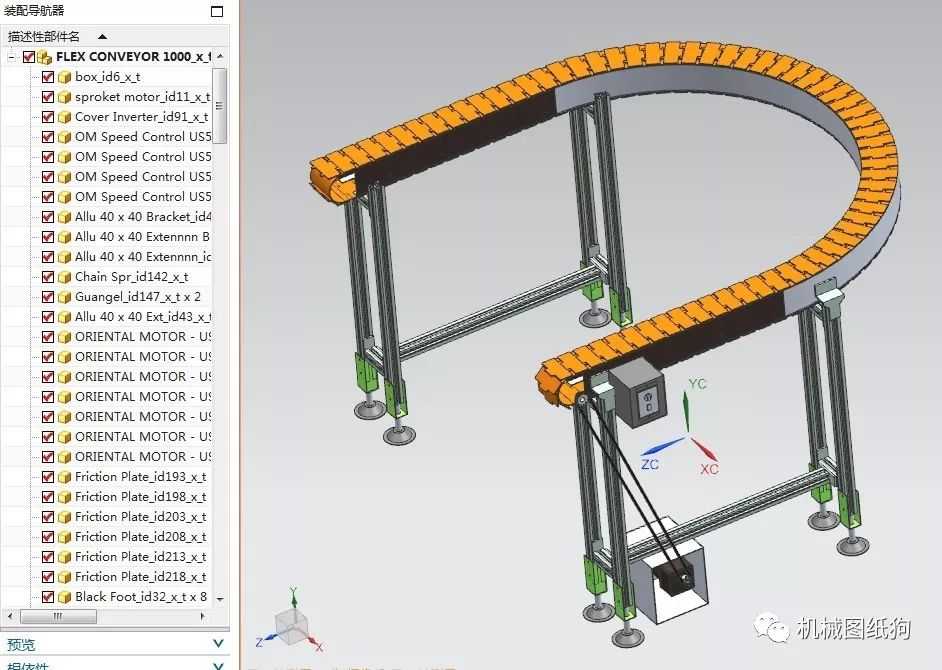Expand the 预览 section
This screenshot has width=942, height=670.
[x=218, y=644]
